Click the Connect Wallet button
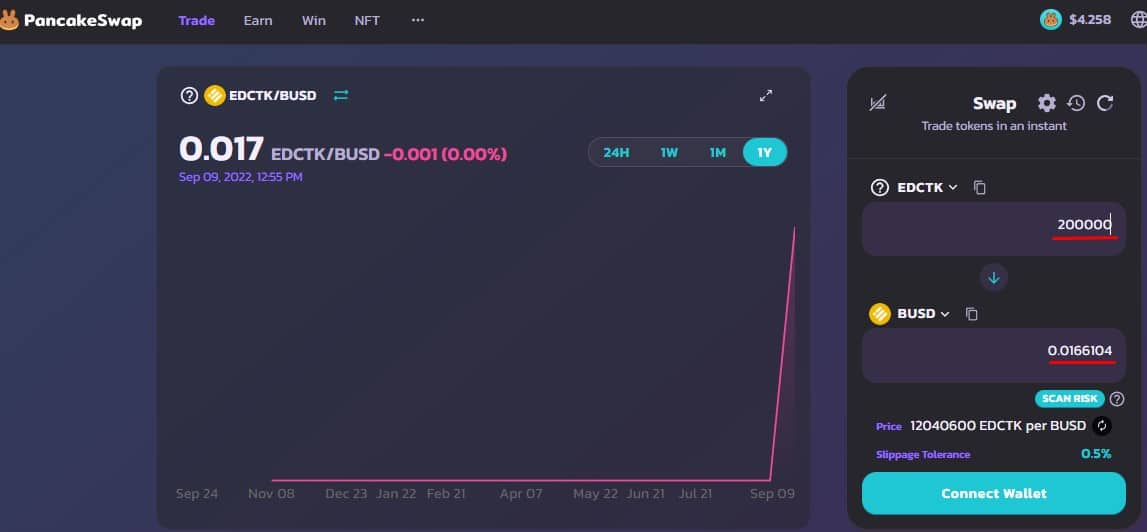Image resolution: width=1147 pixels, height=532 pixels. tap(993, 493)
